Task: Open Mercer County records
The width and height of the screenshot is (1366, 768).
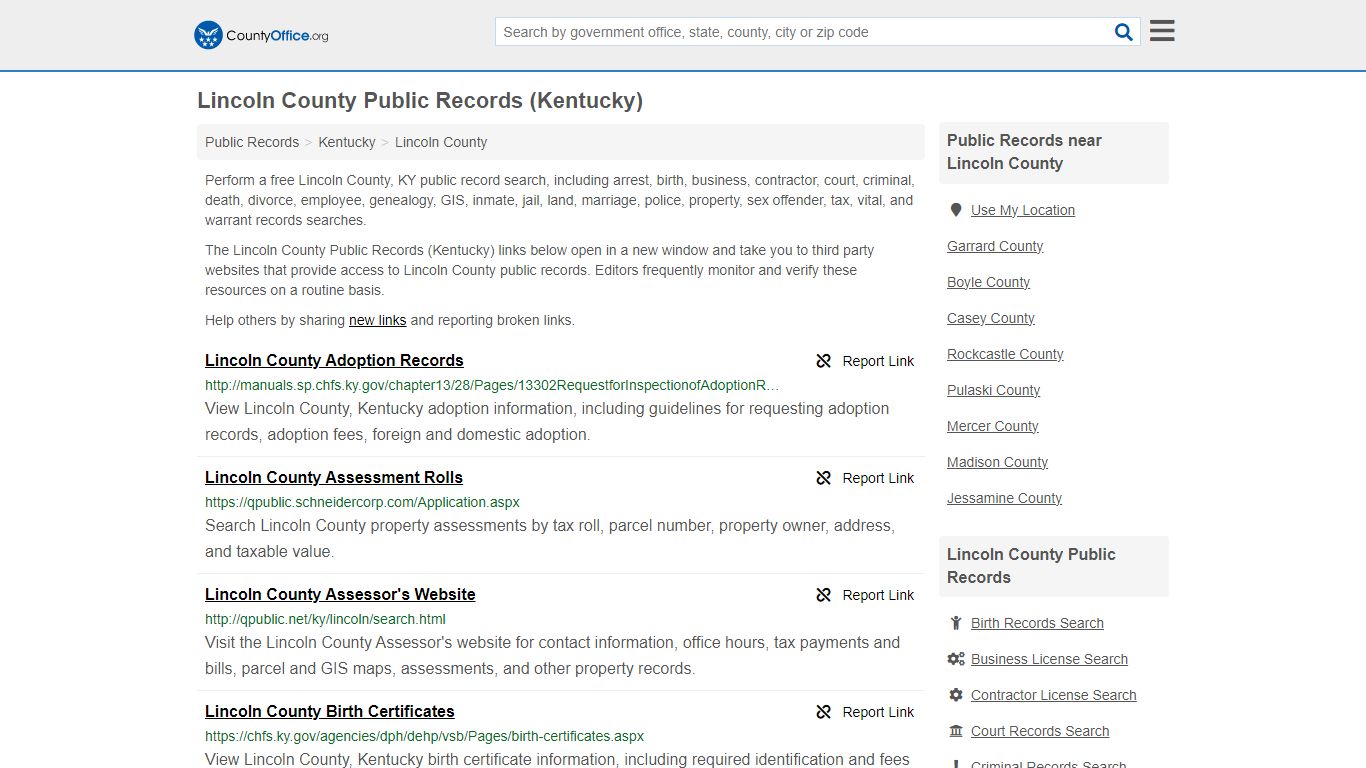Action: click(992, 426)
